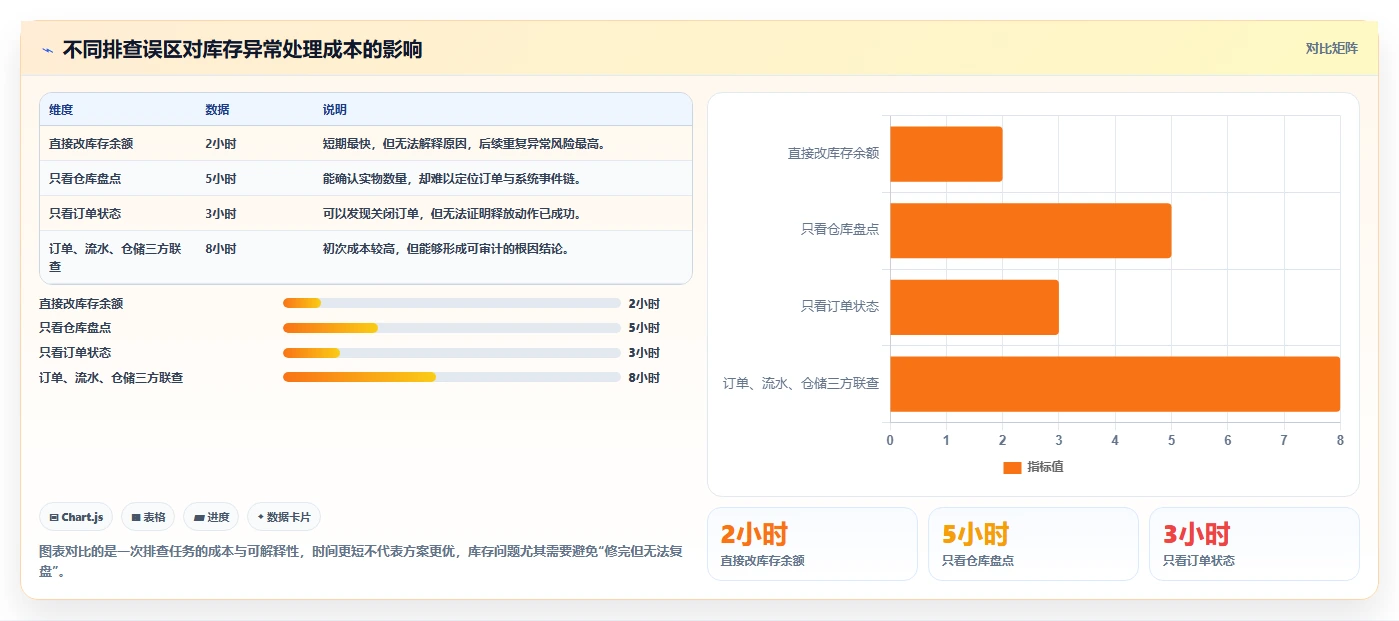1399x621 pixels.
Task: Click the 订单、流水、仓储三方联查 progress row label
Action: (x=111, y=378)
